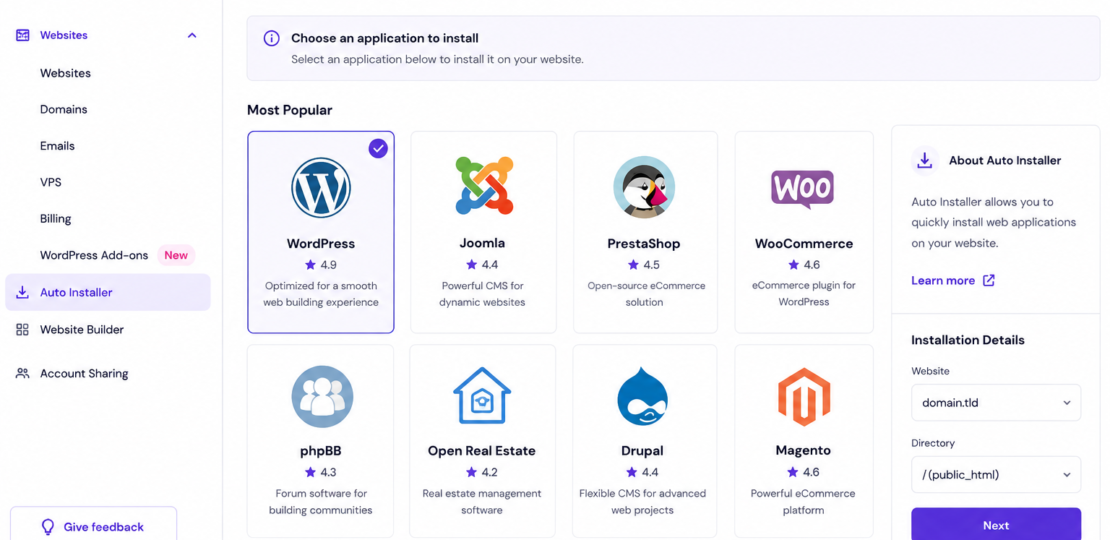Click the Installation Details heading
The image size is (1110, 540).
pos(968,340)
